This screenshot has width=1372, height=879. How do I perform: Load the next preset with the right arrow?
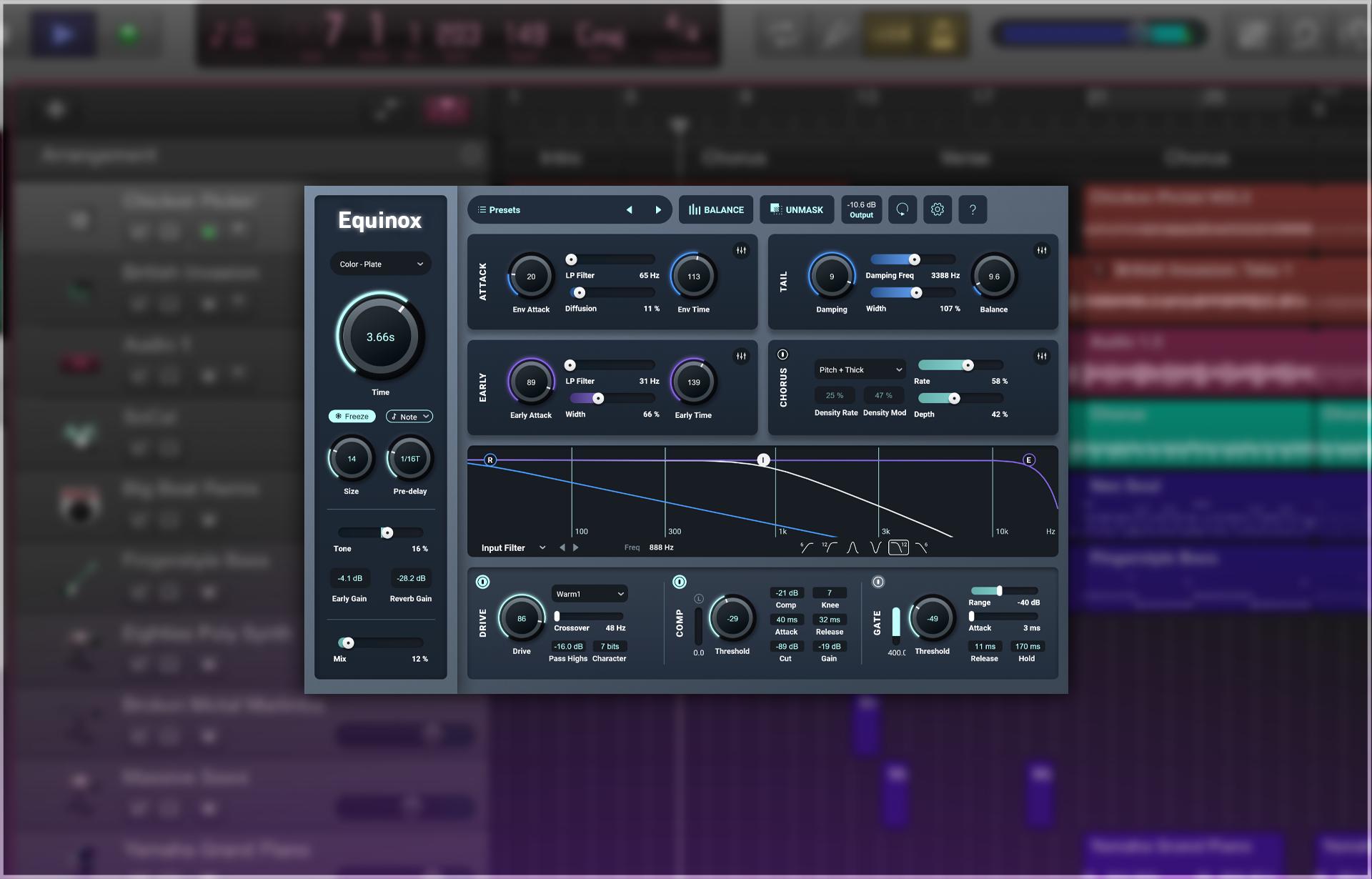pos(658,210)
